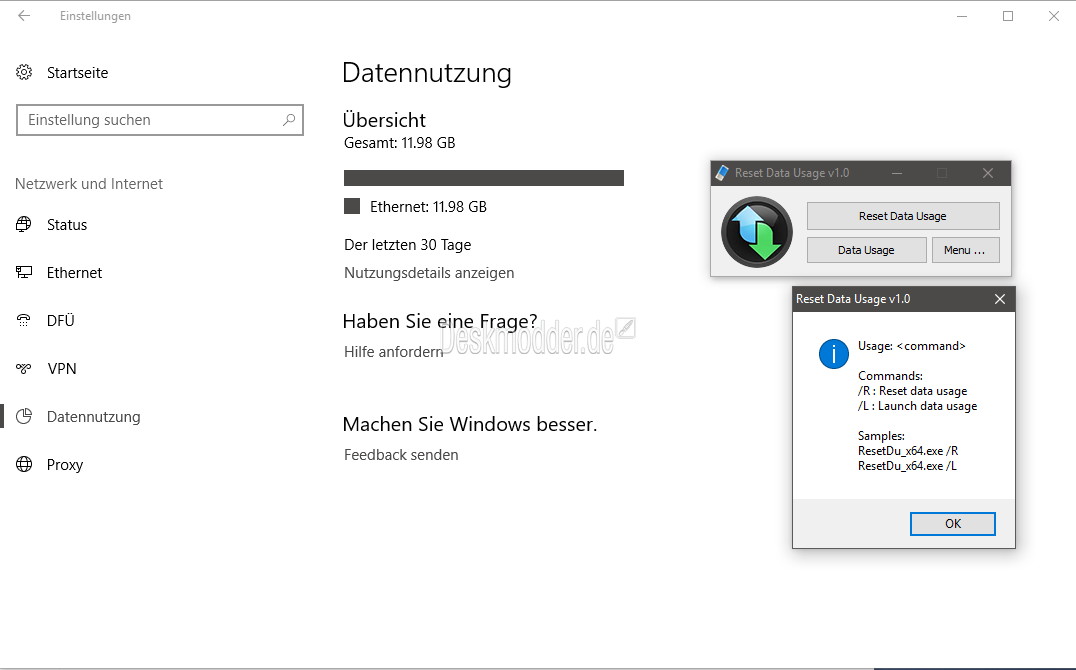This screenshot has width=1076, height=670.
Task: Open the Menu ... button
Action: point(965,250)
